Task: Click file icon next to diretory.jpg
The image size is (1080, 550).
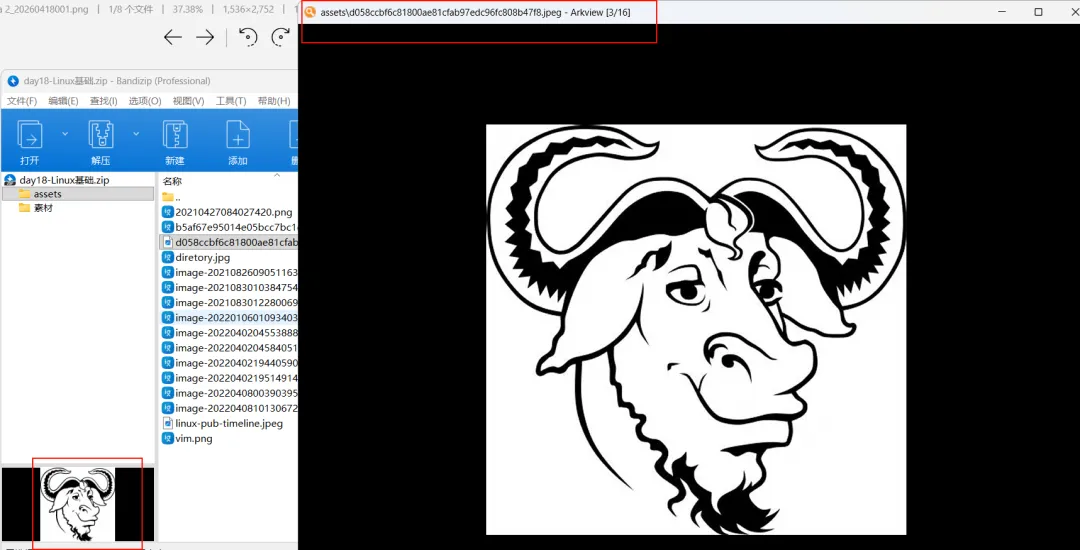Action: [167, 257]
